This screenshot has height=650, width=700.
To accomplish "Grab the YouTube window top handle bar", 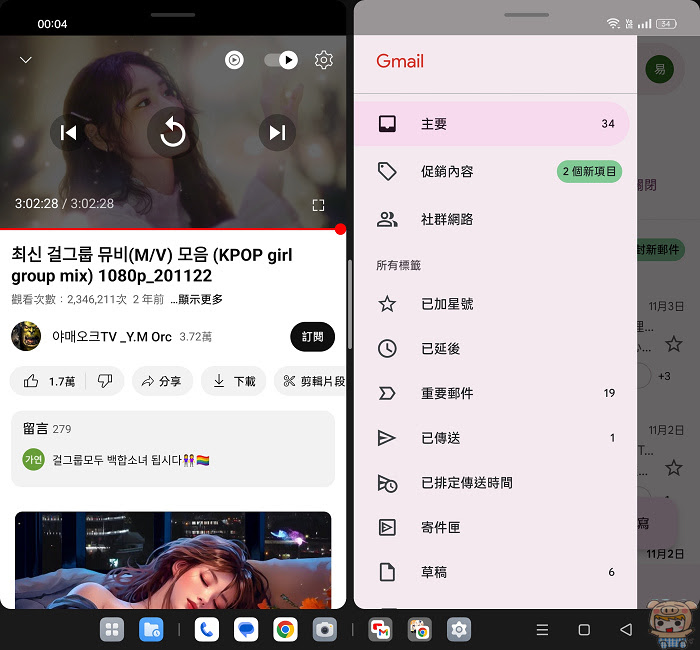I will pyautogui.click(x=173, y=15).
